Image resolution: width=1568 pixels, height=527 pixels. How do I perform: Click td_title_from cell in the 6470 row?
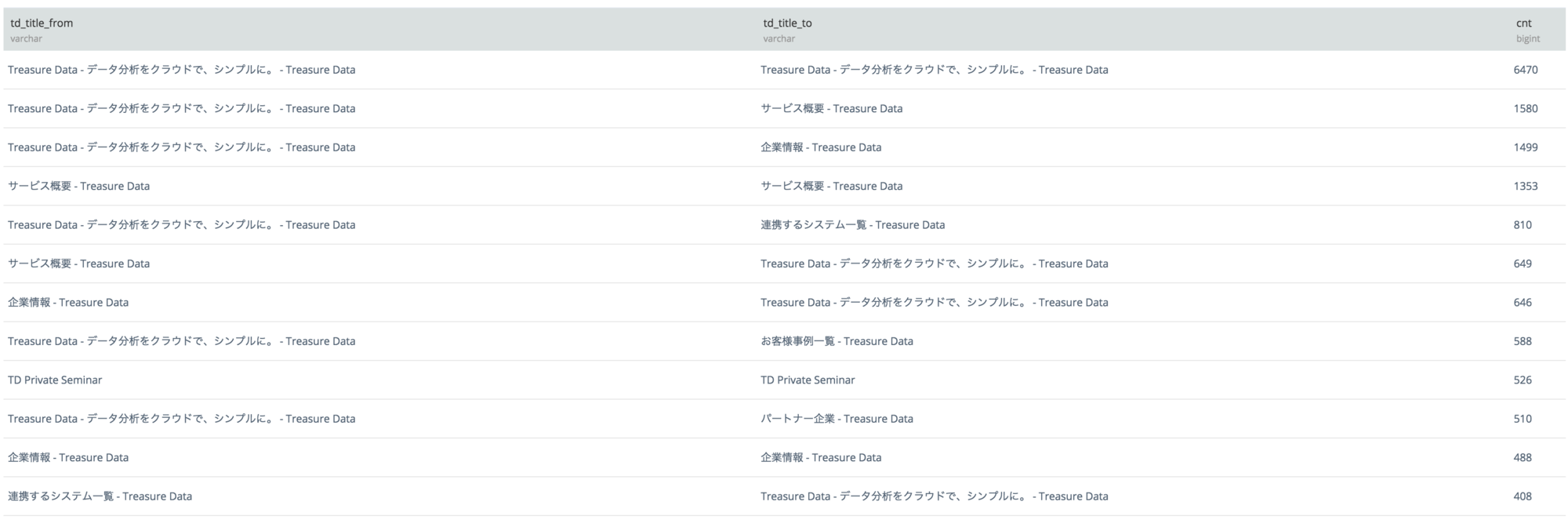181,70
